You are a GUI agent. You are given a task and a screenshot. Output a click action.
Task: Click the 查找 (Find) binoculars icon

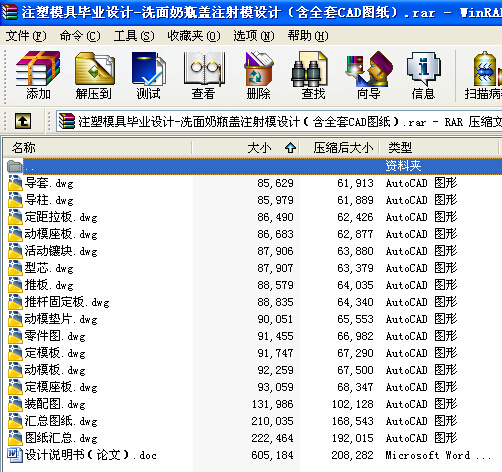click(x=310, y=69)
